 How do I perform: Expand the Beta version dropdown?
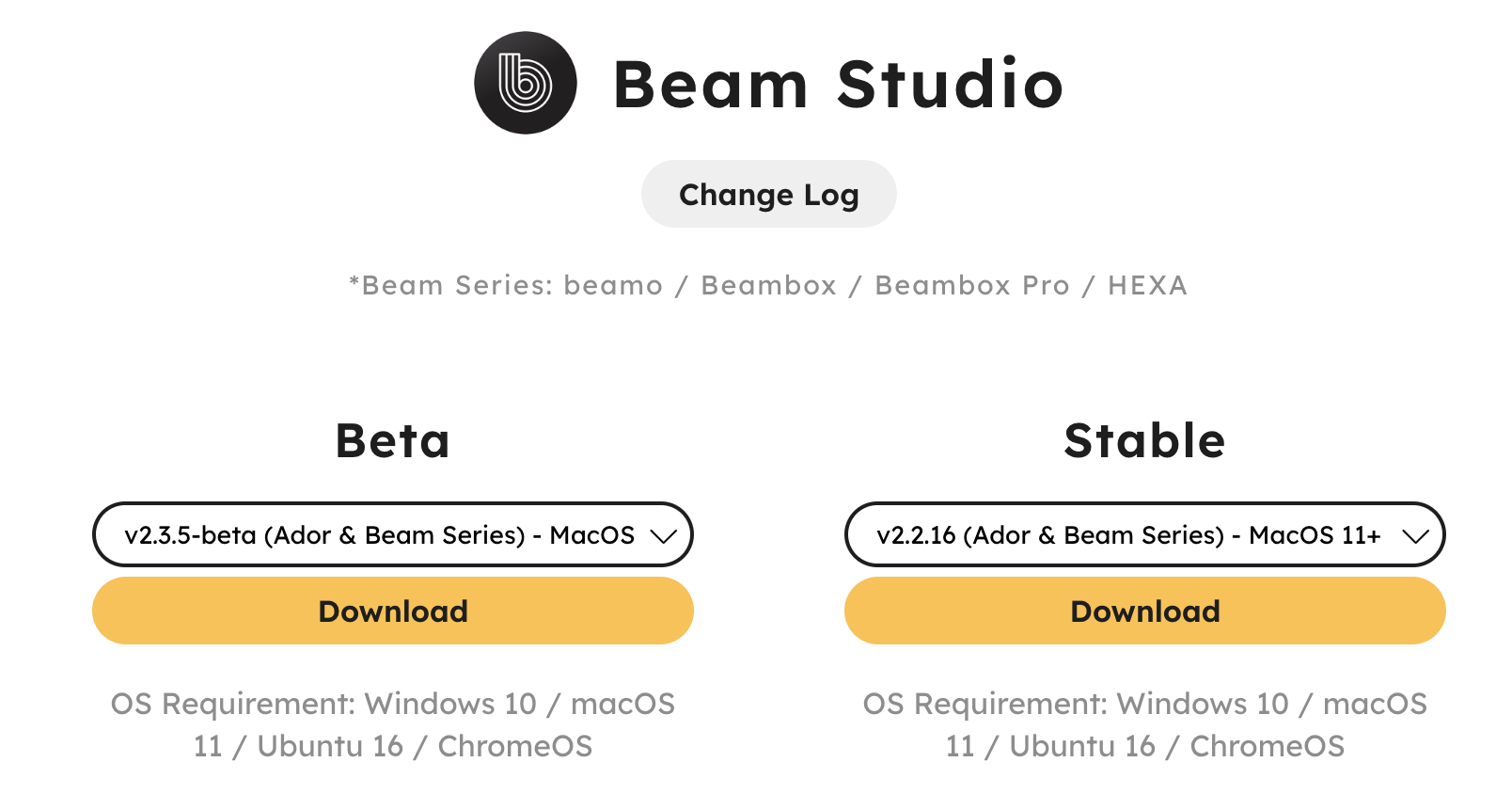(392, 534)
